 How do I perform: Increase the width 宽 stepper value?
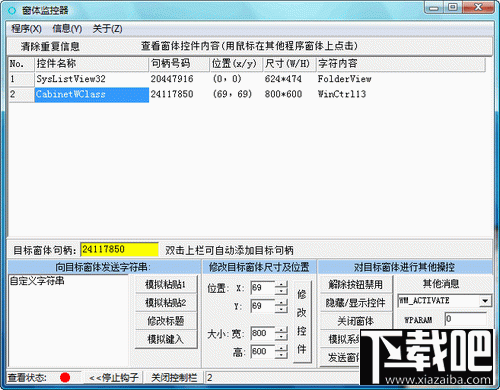coord(282,330)
